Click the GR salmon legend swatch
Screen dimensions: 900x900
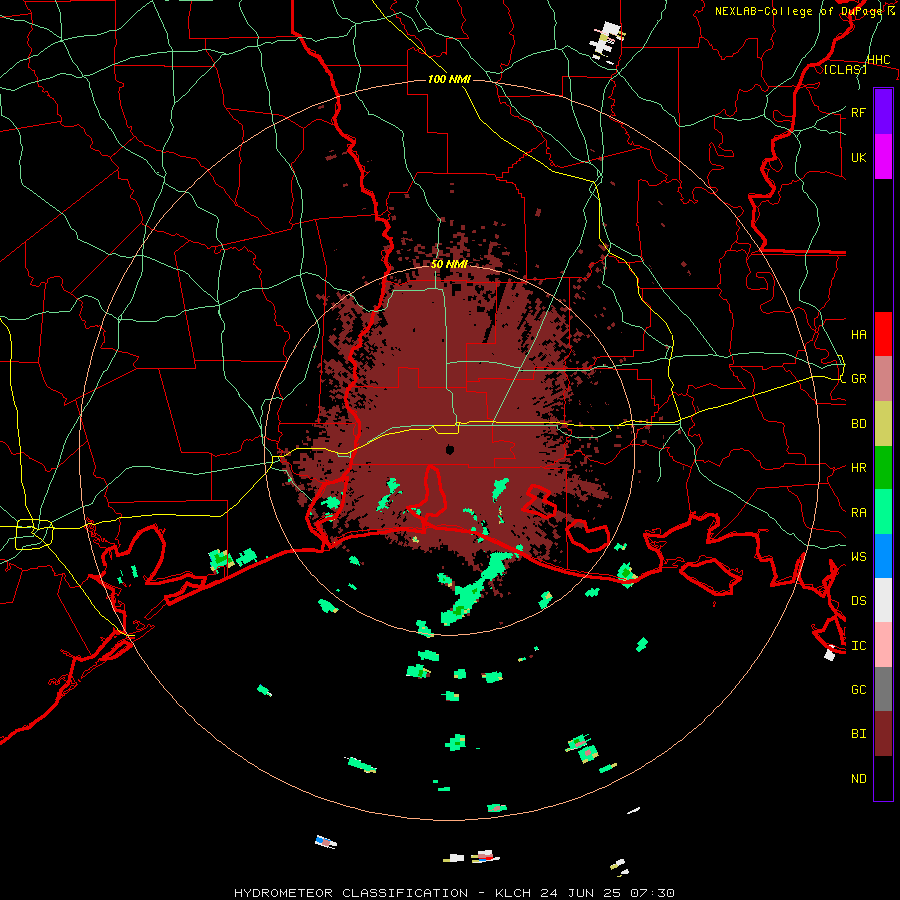[883, 378]
